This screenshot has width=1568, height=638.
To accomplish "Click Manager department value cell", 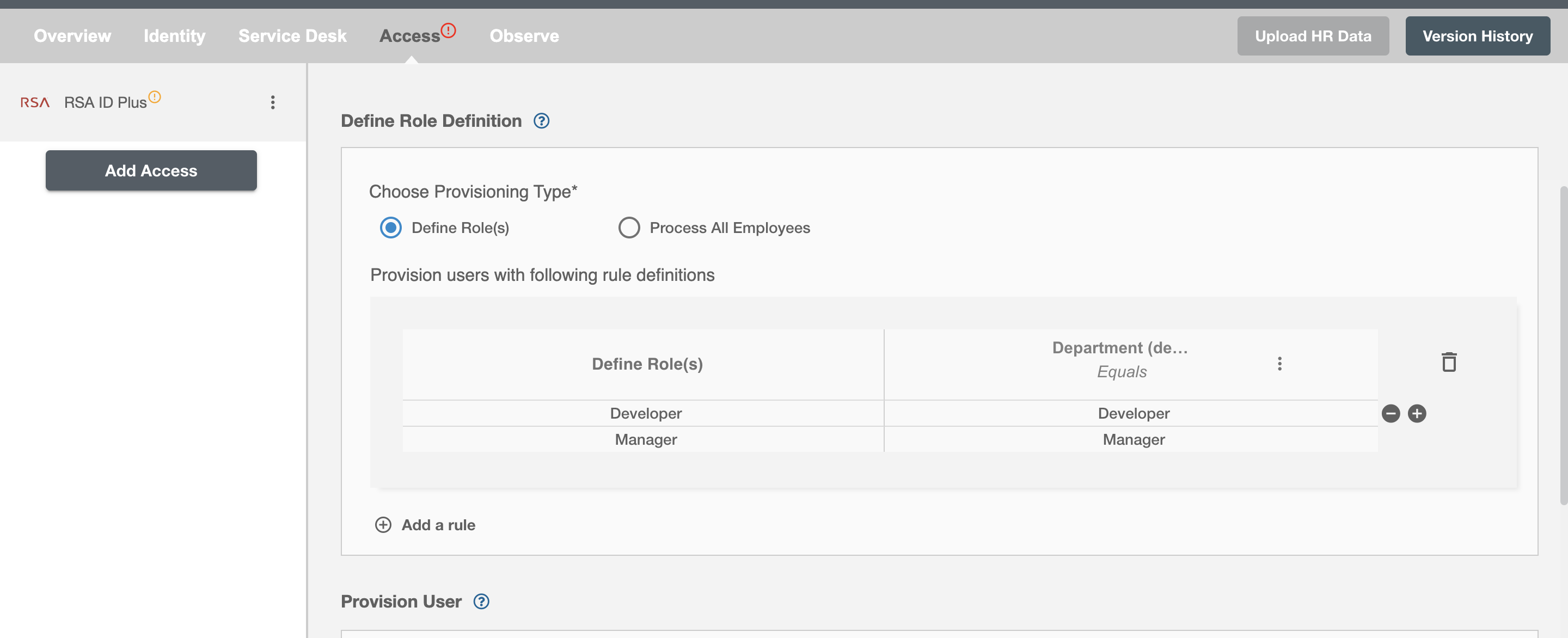I will (x=1131, y=439).
